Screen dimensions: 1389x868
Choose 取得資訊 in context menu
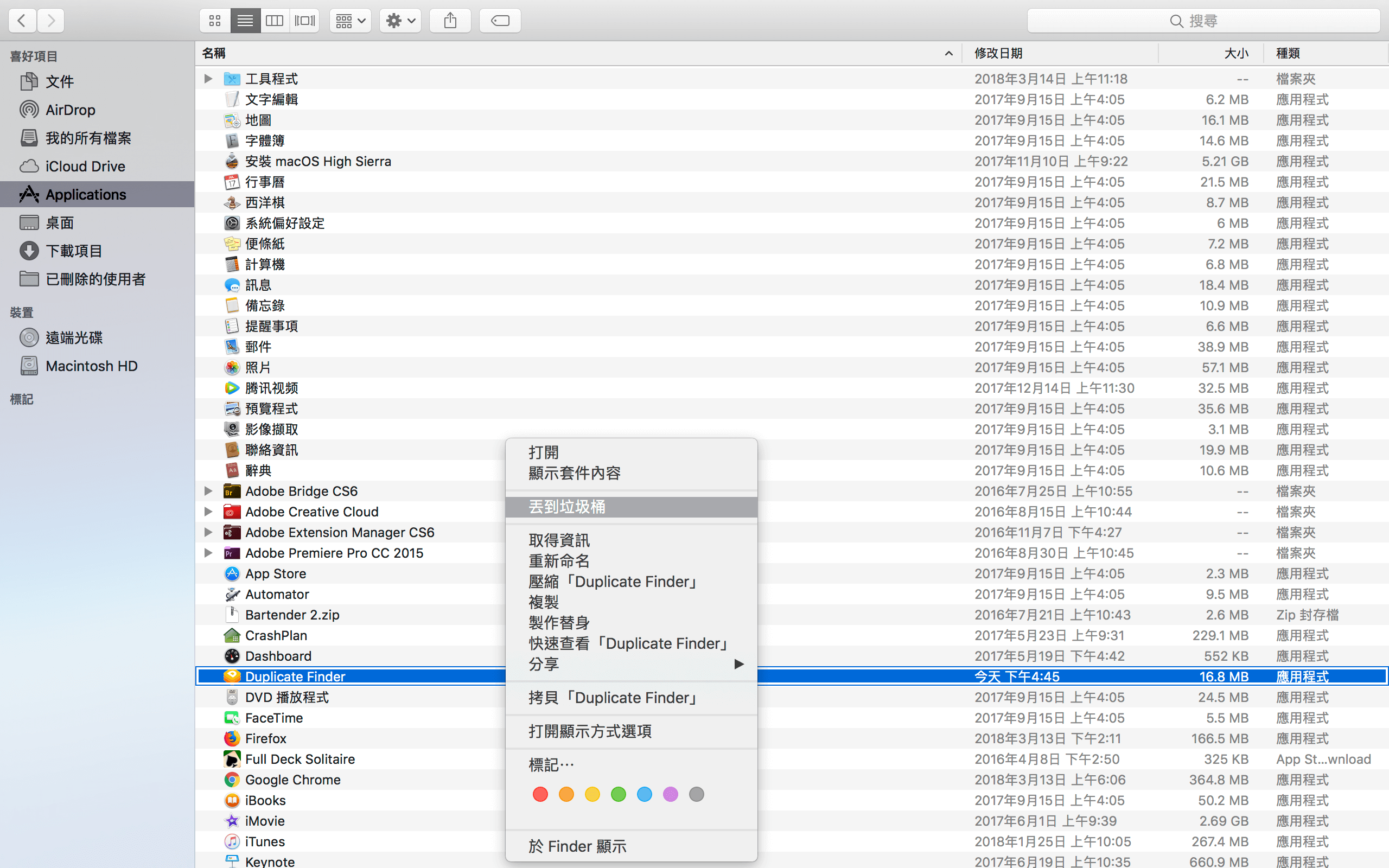[558, 540]
